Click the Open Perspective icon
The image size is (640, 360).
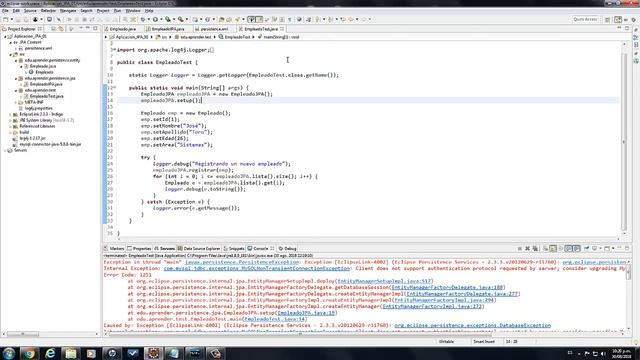pos(607,19)
